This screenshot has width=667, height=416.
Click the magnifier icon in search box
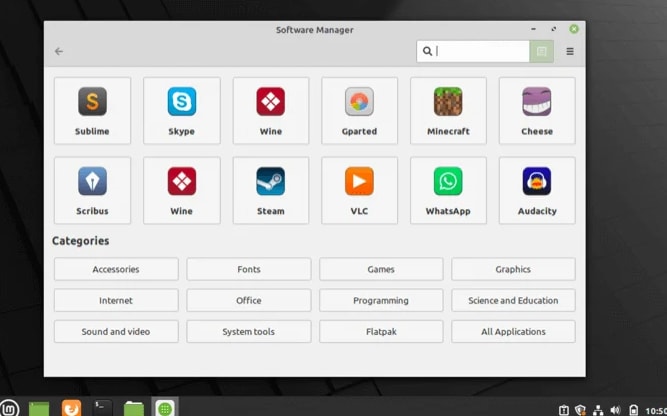pyautogui.click(x=427, y=51)
